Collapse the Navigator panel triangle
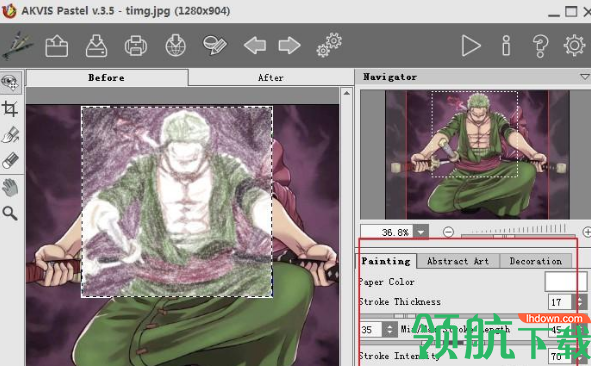The height and width of the screenshot is (366, 591). coord(585,77)
